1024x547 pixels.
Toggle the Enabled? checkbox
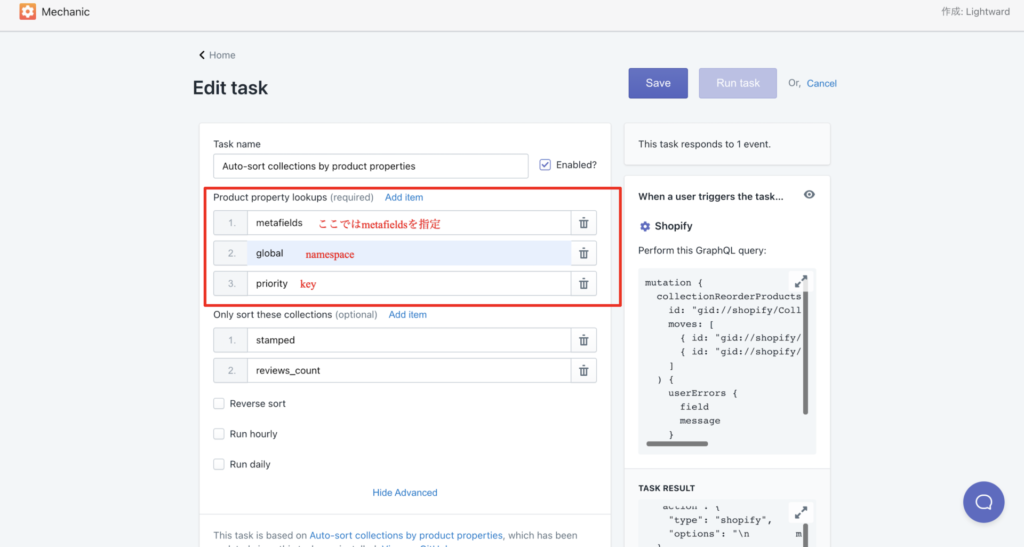tap(545, 164)
